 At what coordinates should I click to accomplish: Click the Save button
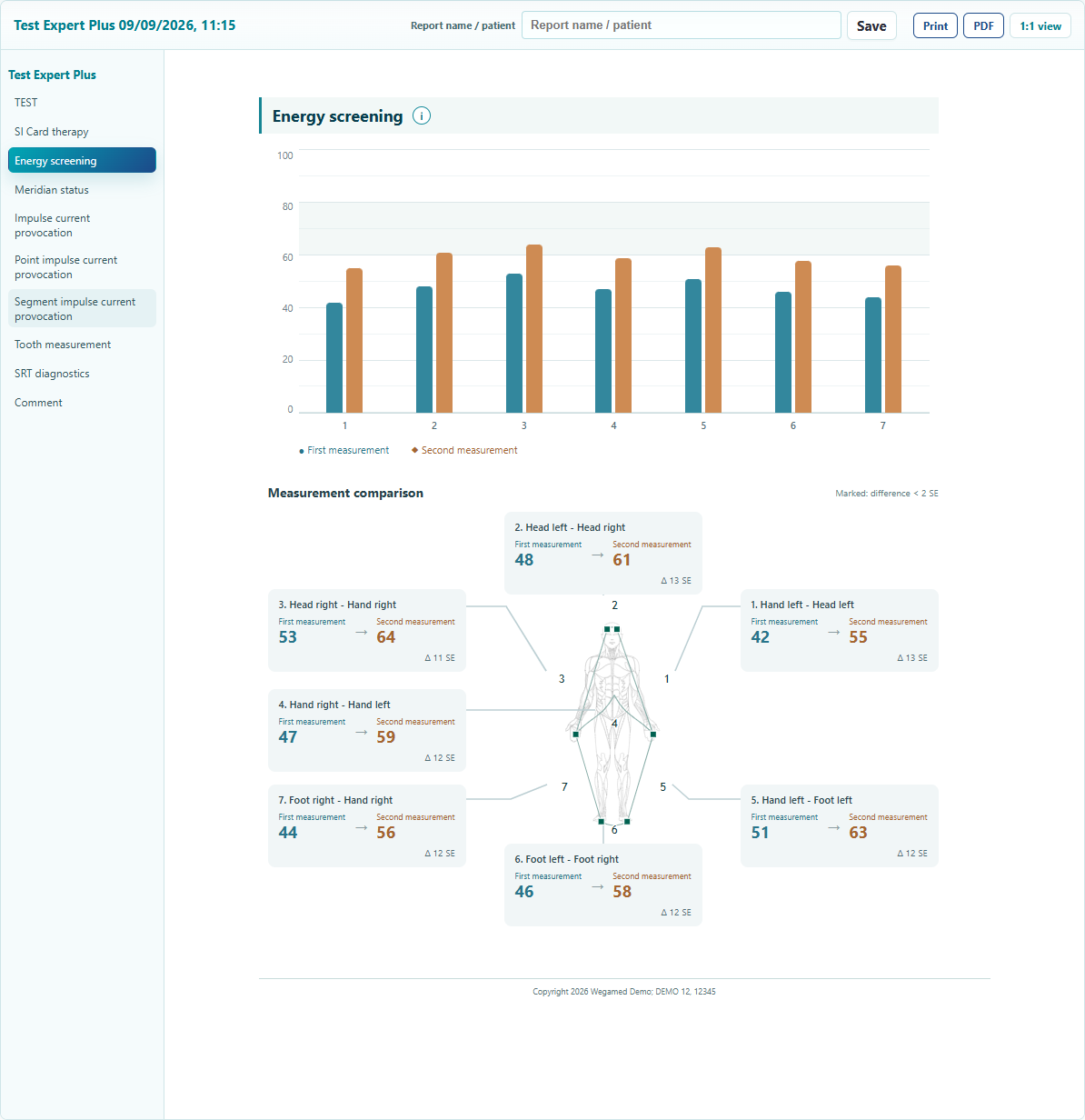pyautogui.click(x=871, y=25)
